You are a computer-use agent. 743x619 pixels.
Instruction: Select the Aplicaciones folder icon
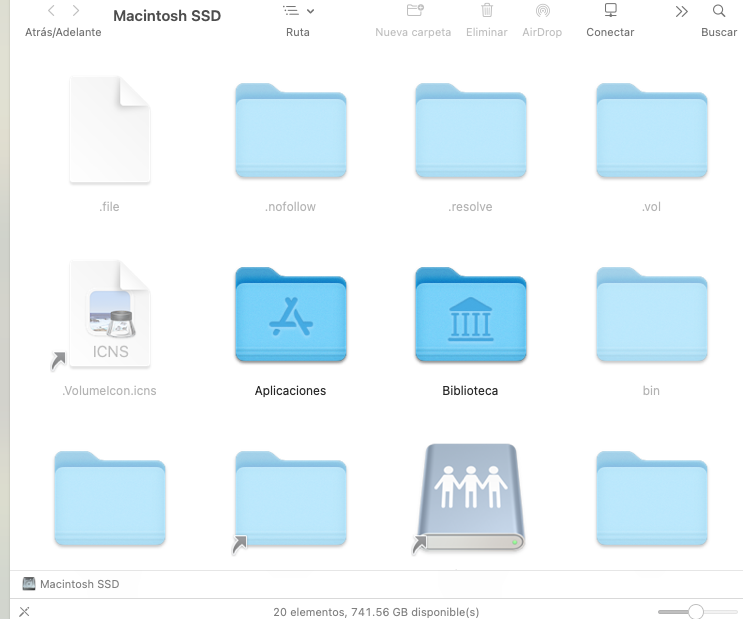291,315
